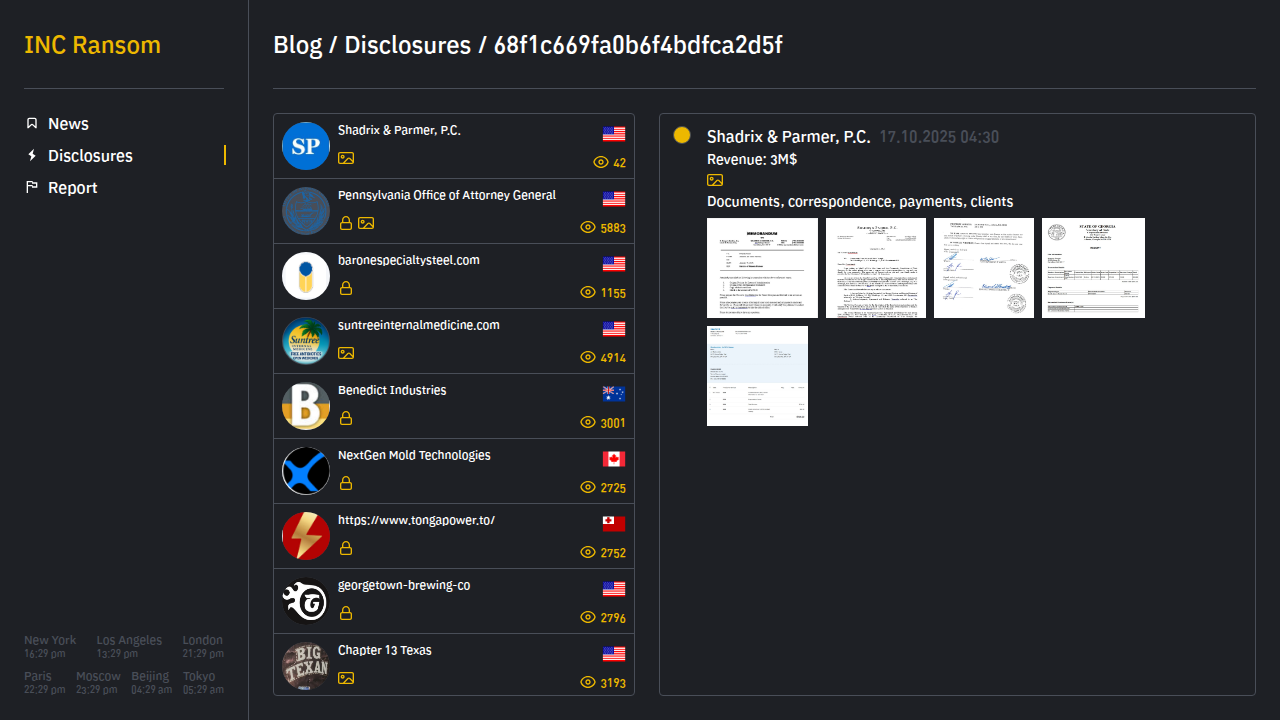
Task: Click the eye icon beside 2752 views
Action: click(x=588, y=553)
